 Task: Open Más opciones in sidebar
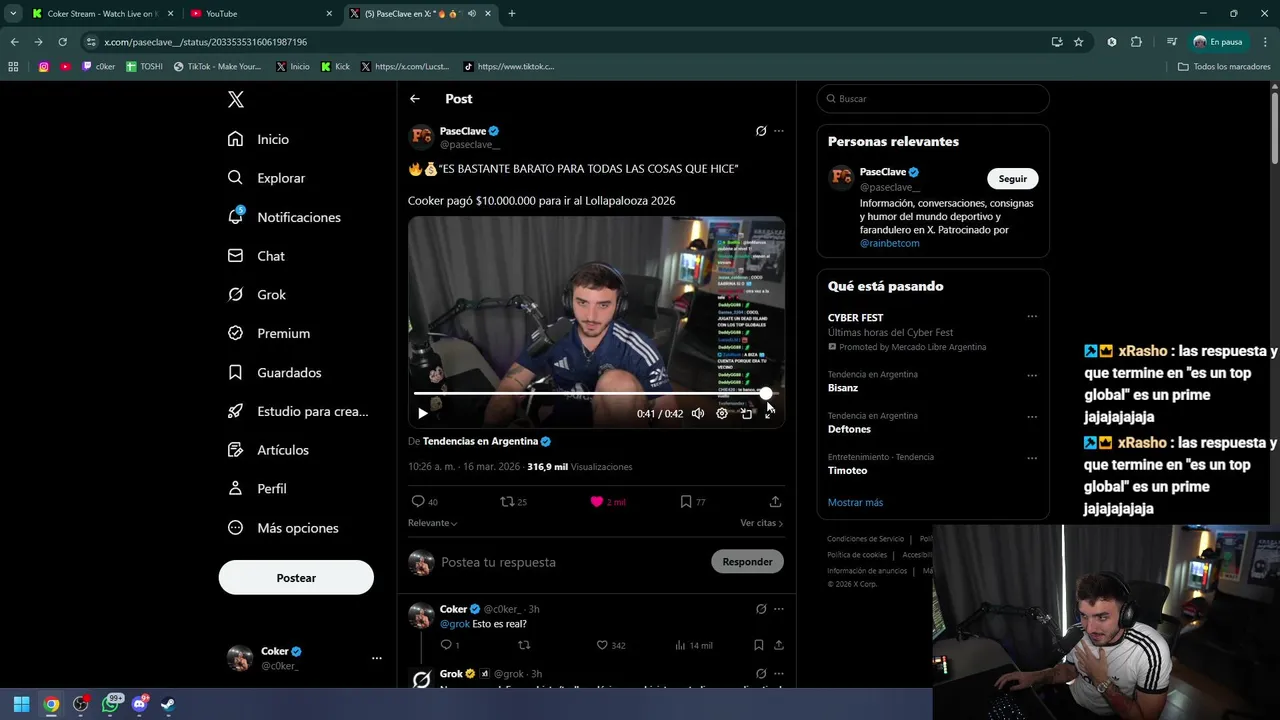(283, 528)
